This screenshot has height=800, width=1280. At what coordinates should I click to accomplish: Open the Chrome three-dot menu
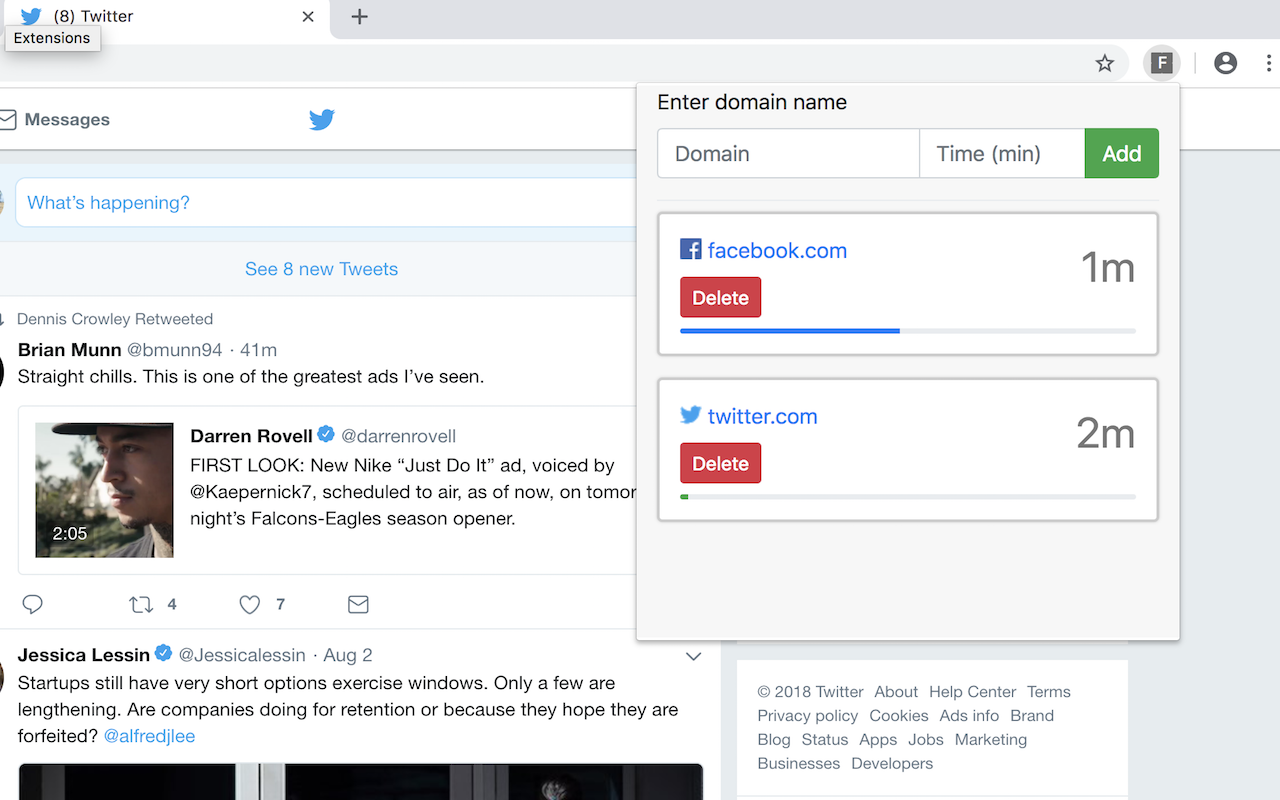tap(1268, 63)
